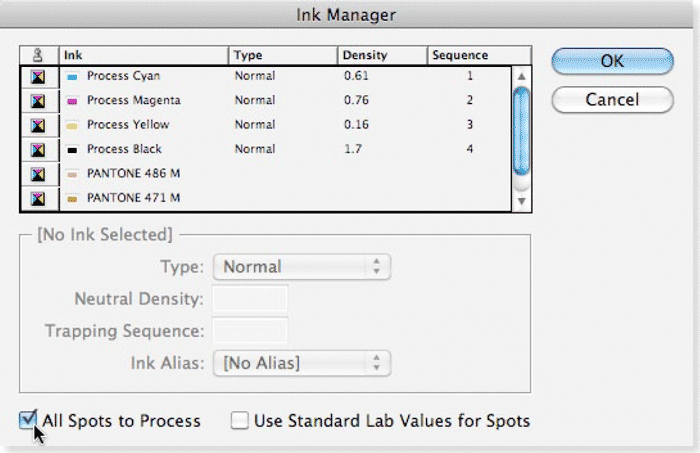Confirm with the OK button
The height and width of the screenshot is (453, 700).
612,60
